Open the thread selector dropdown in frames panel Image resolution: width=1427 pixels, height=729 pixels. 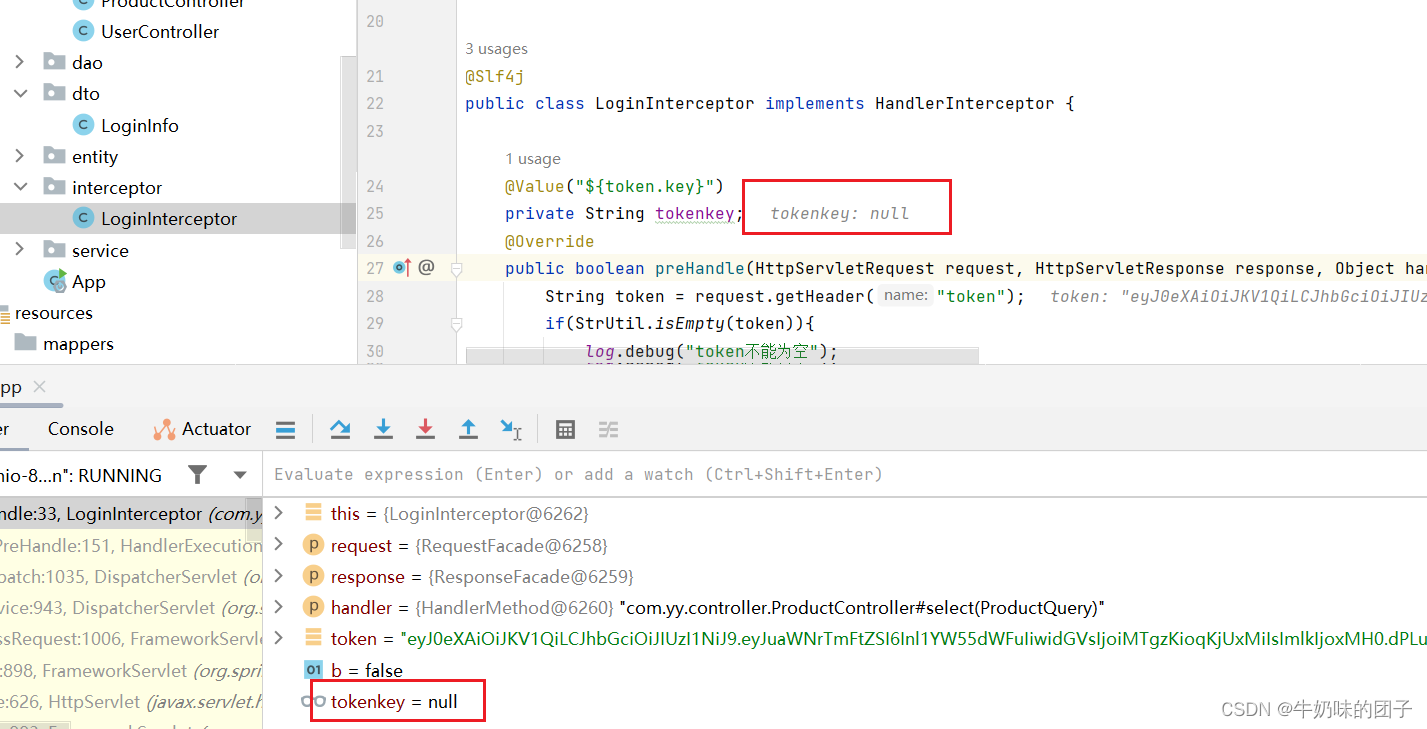[x=238, y=475]
